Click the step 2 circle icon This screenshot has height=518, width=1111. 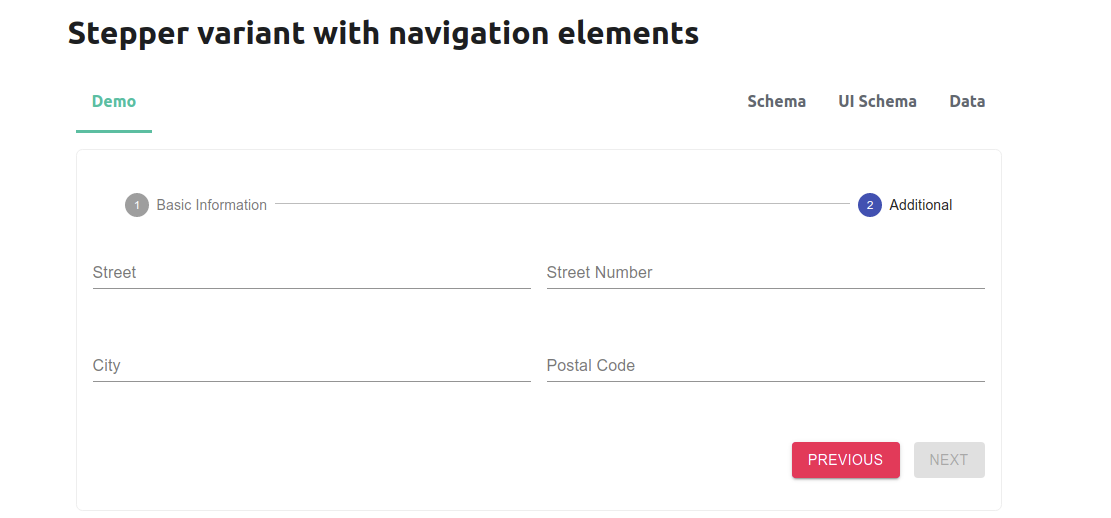tap(869, 205)
